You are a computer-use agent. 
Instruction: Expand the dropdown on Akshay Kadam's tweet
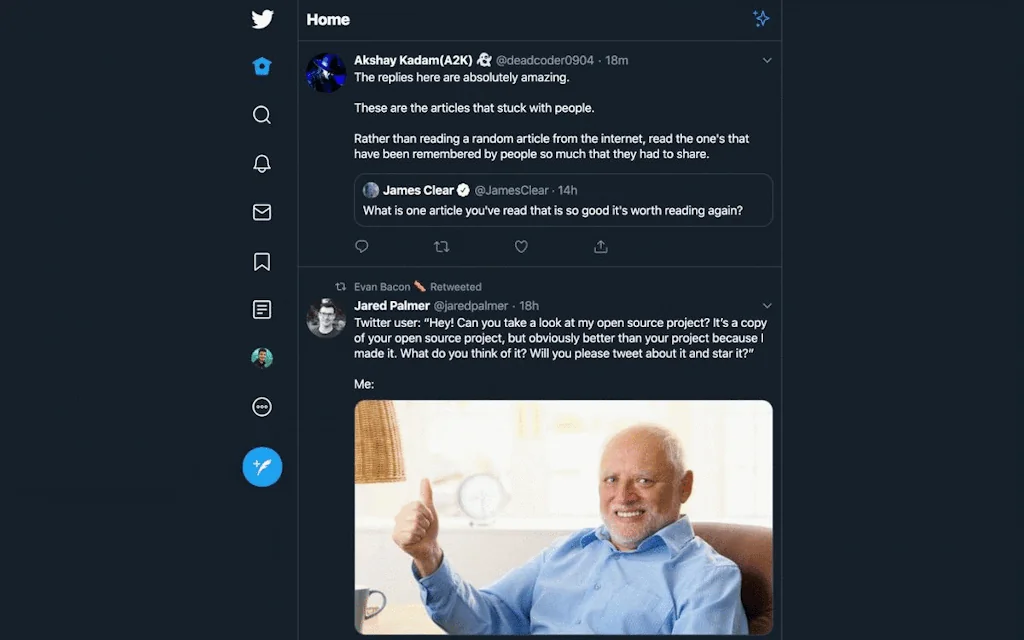click(766, 60)
